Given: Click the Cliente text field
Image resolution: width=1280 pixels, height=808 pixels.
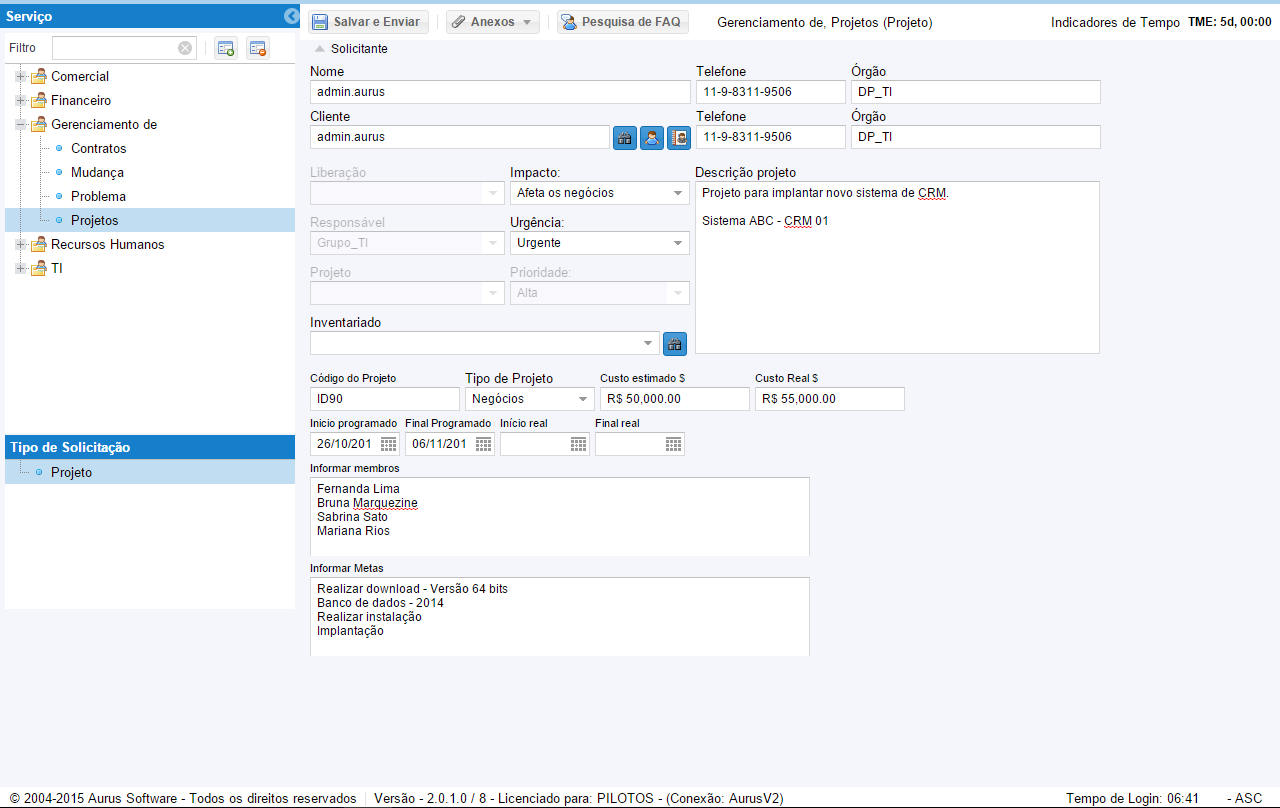Looking at the screenshot, I should (460, 137).
